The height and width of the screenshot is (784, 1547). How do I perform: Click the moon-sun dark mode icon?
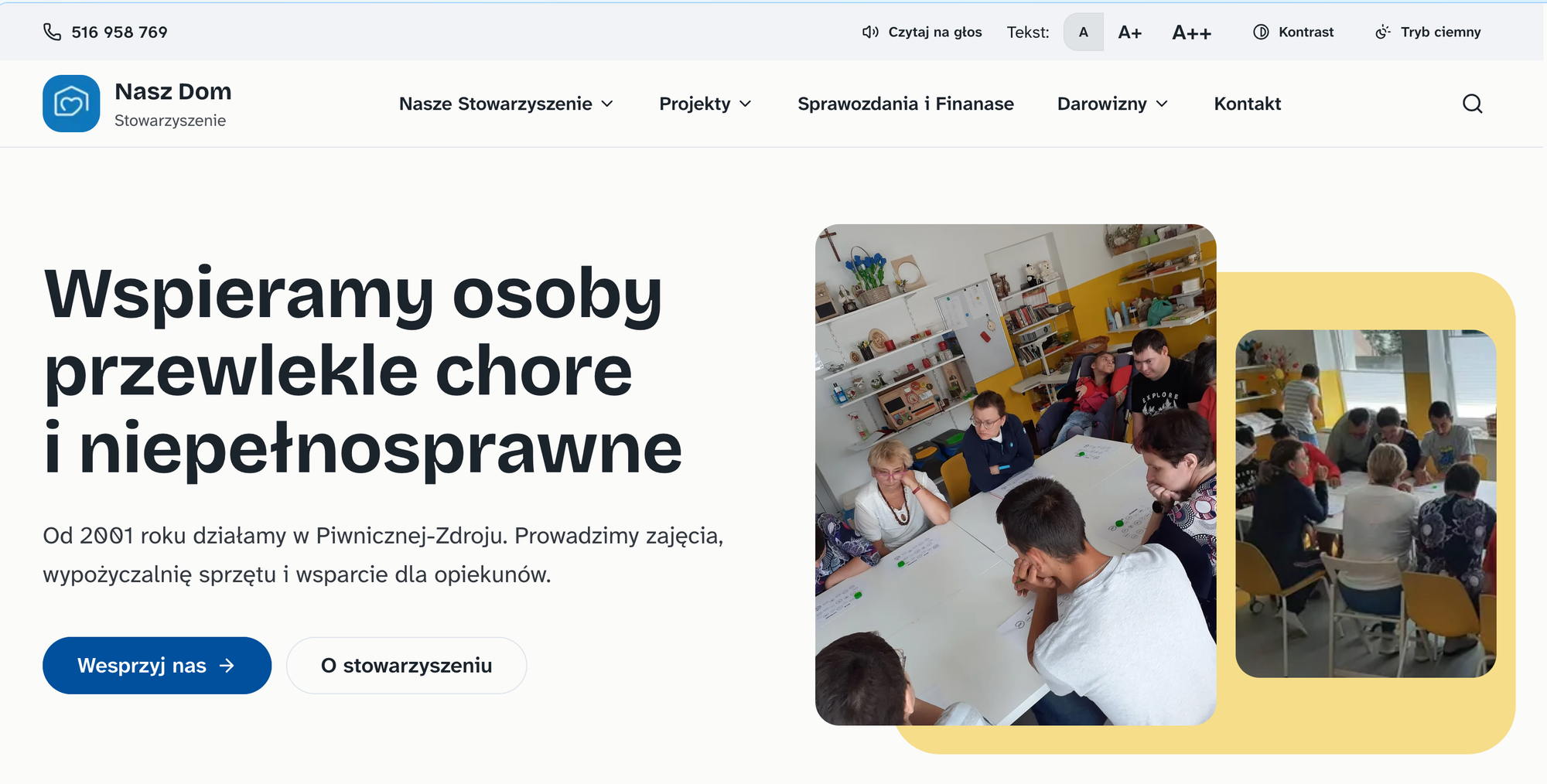1383,32
